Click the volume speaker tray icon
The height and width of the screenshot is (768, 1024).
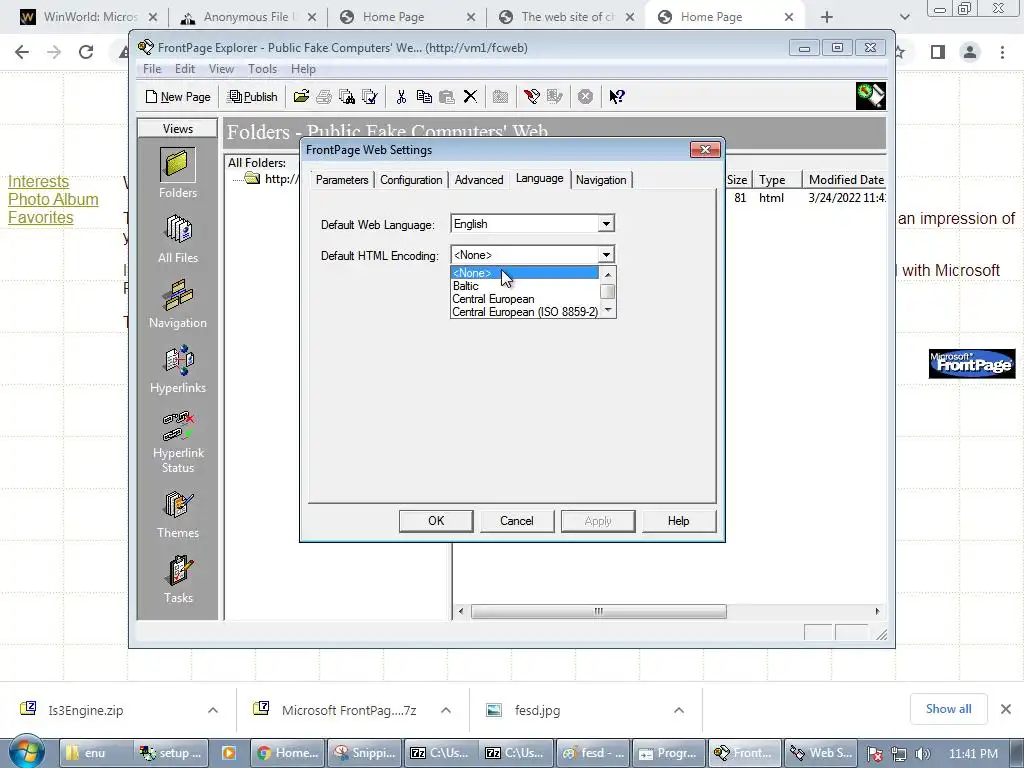tap(923, 754)
